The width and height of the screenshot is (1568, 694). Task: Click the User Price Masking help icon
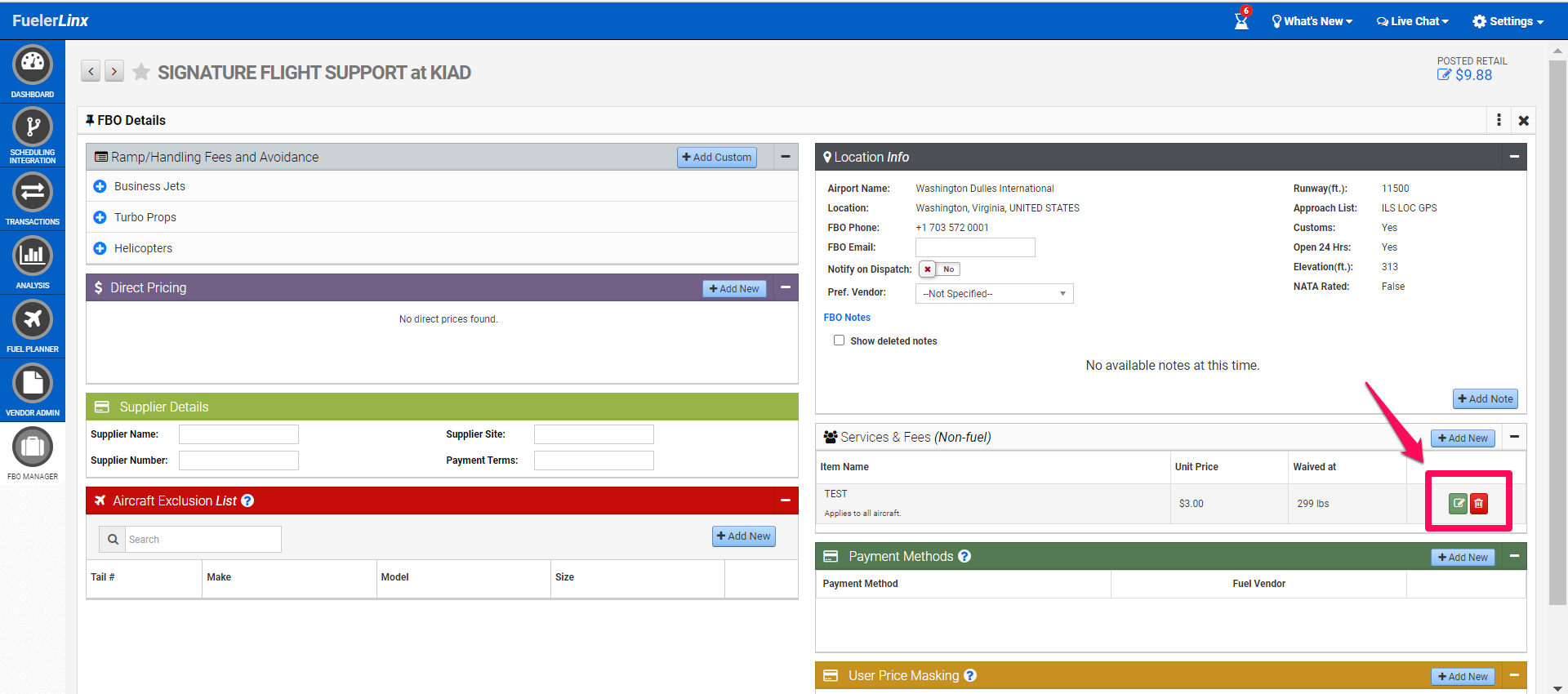[970, 675]
